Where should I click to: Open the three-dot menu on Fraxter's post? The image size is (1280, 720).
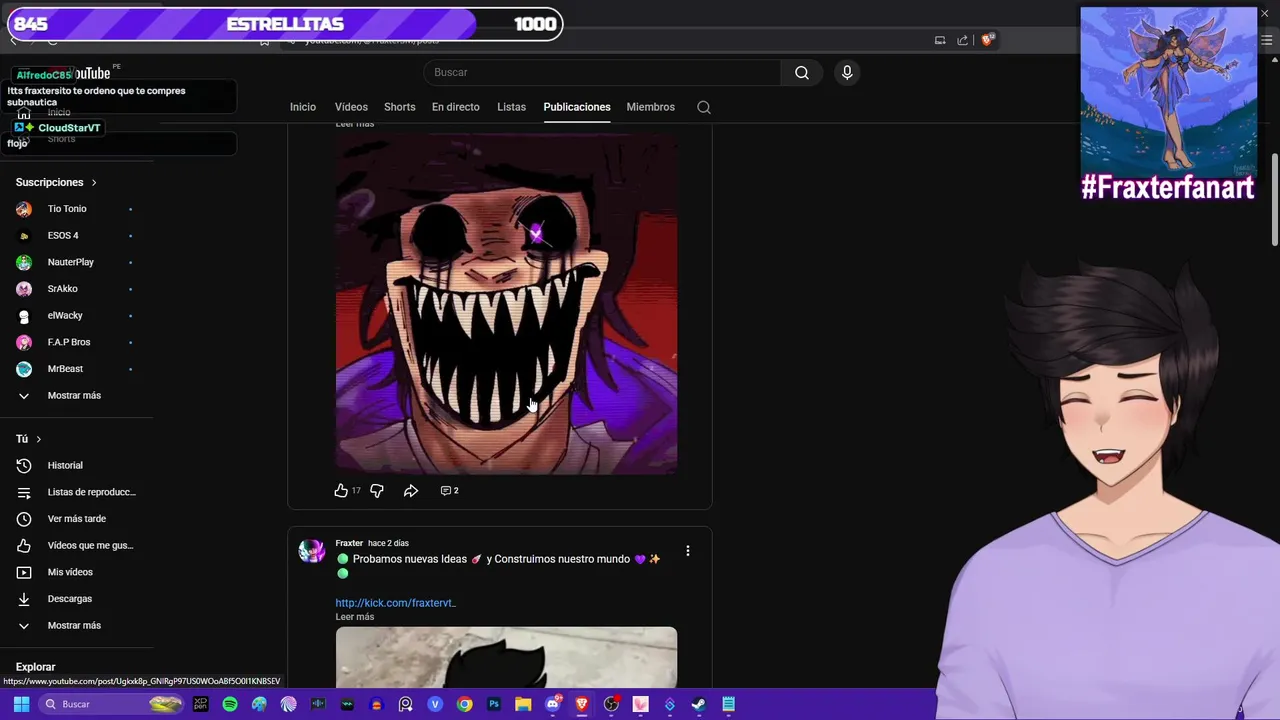[687, 551]
